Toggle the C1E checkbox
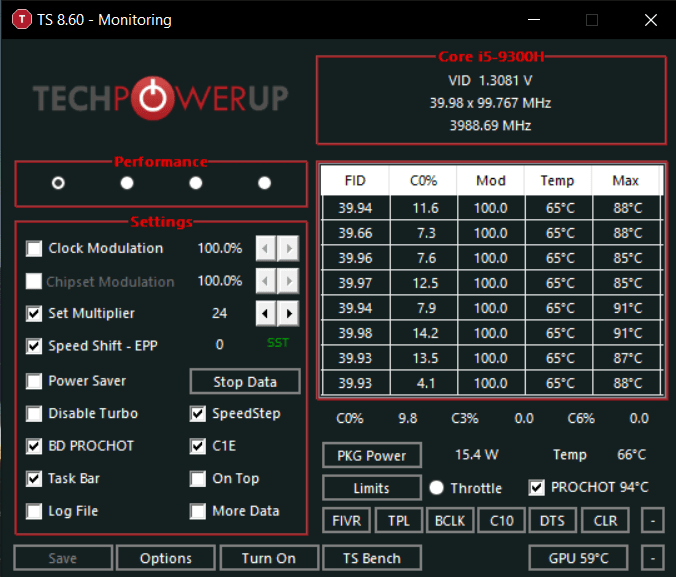676x577 pixels. (x=198, y=446)
